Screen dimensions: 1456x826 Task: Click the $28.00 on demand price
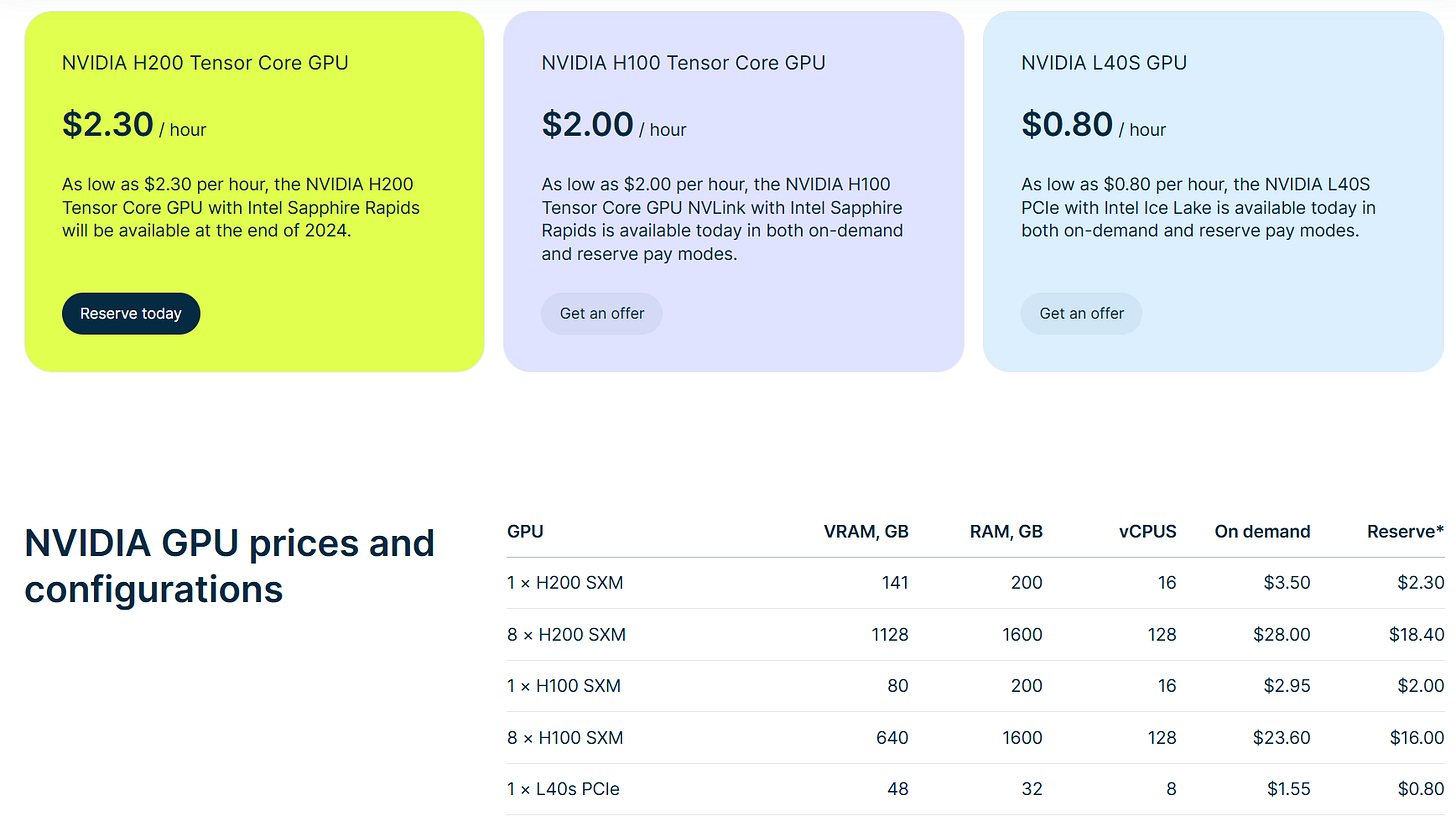coord(1282,635)
